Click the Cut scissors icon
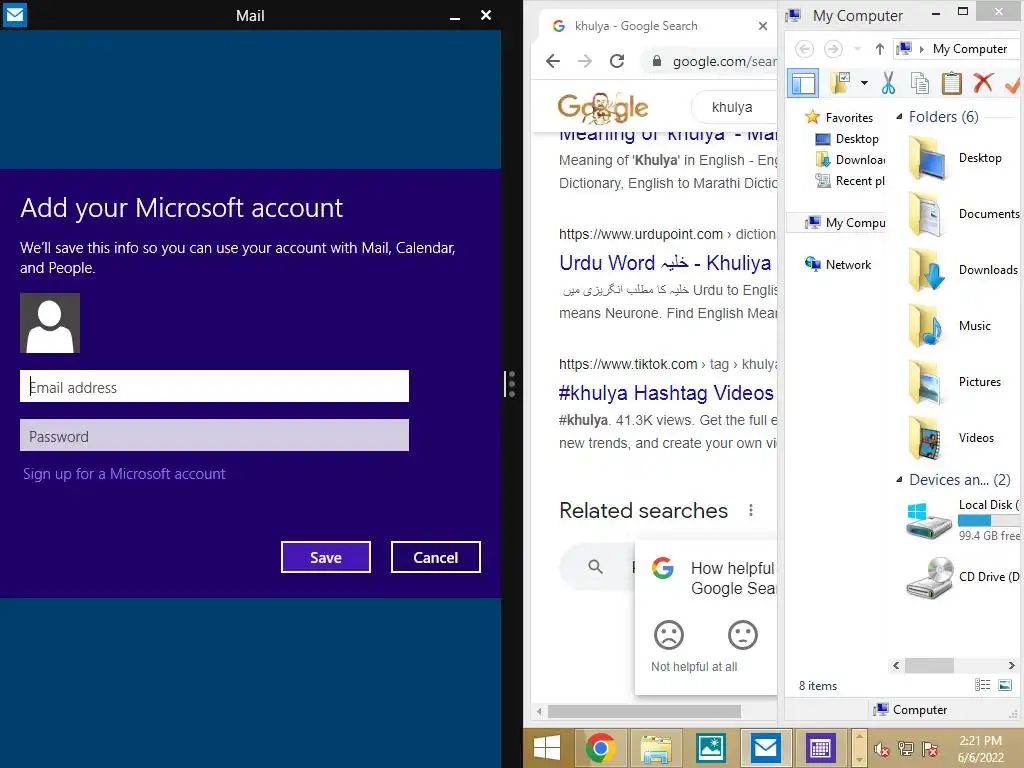 click(x=889, y=83)
